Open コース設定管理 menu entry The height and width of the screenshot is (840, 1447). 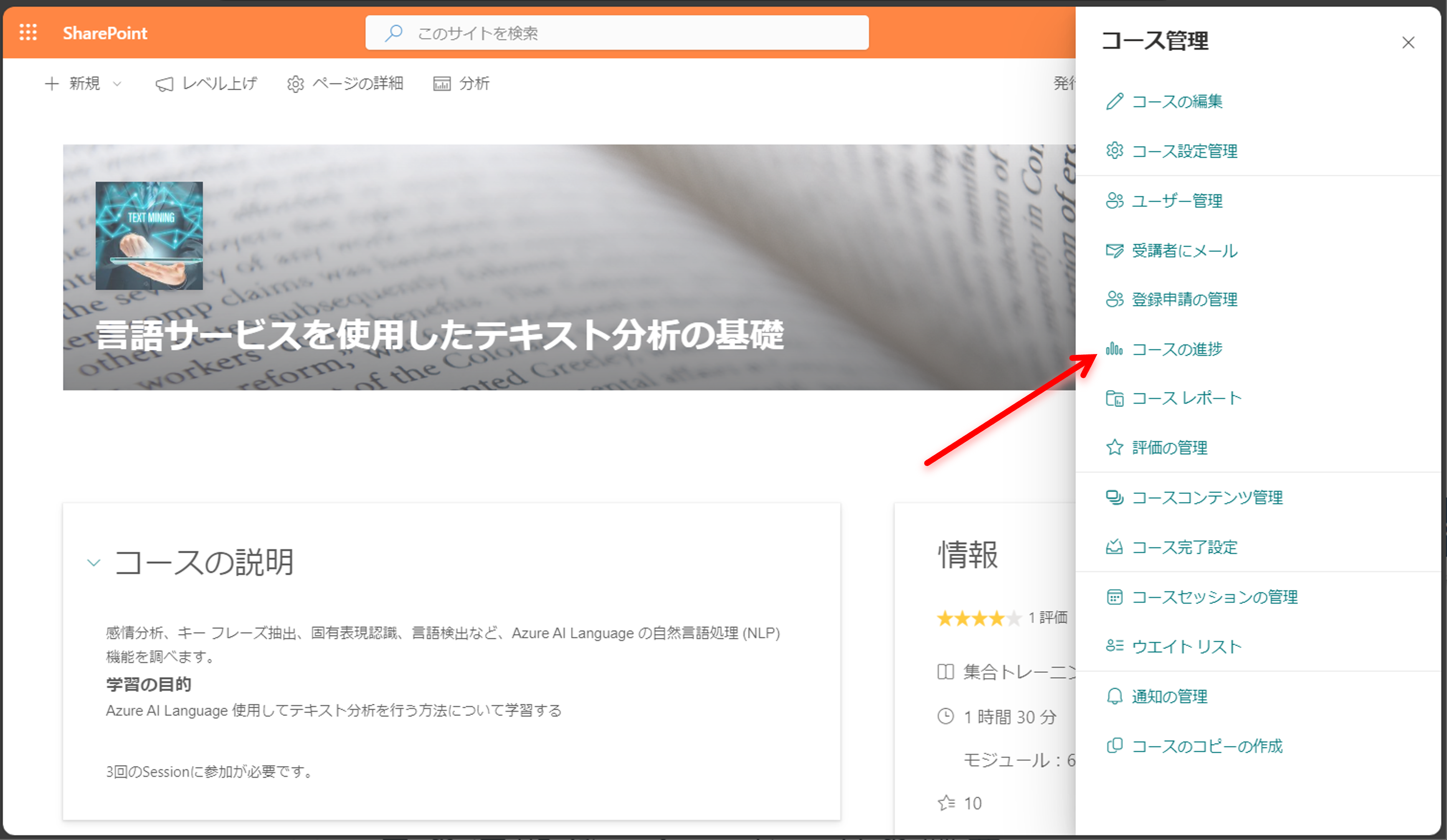pos(1184,151)
